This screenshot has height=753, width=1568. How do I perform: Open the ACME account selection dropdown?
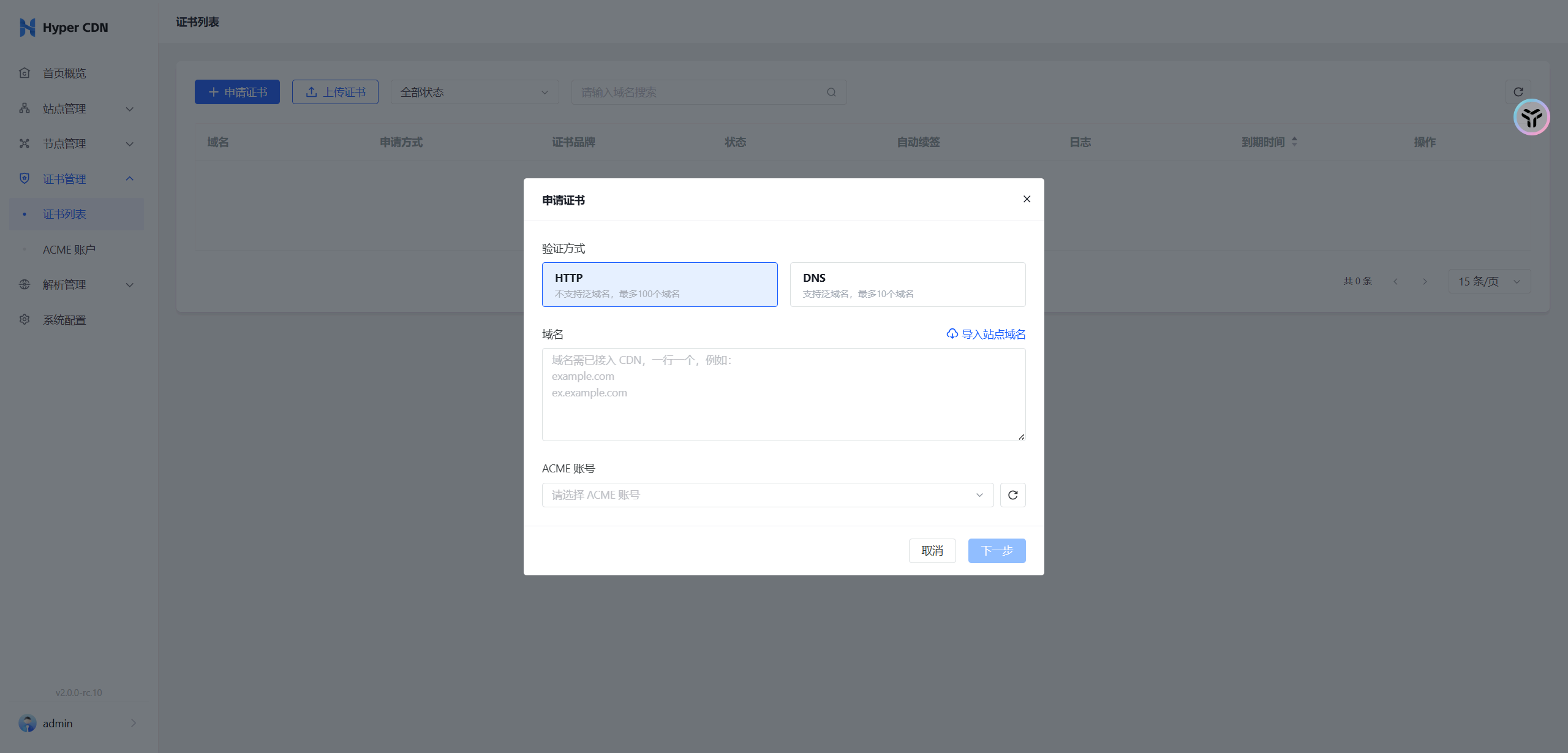tap(767, 495)
